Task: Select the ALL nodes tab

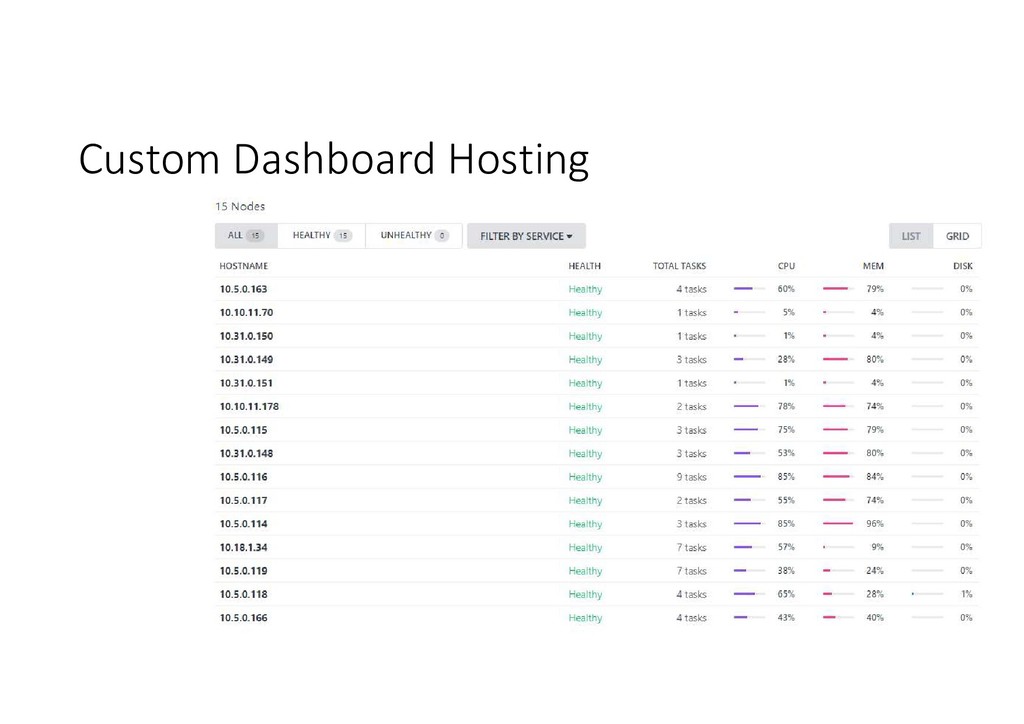Action: [246, 236]
